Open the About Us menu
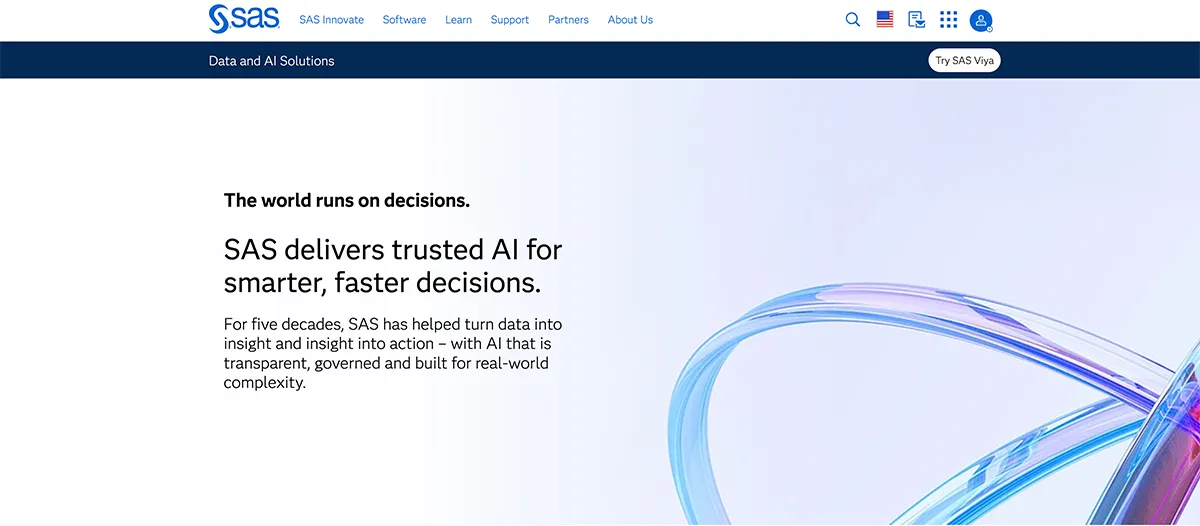The width and height of the screenshot is (1200, 526). (630, 20)
